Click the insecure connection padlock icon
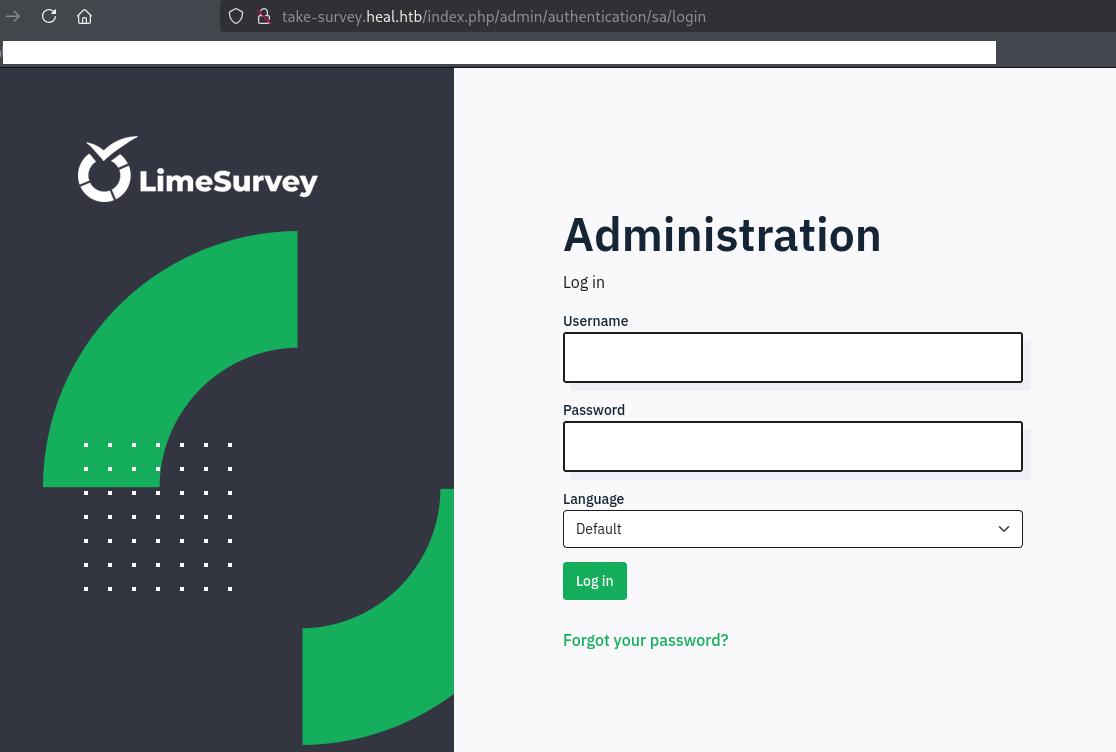 coord(264,16)
